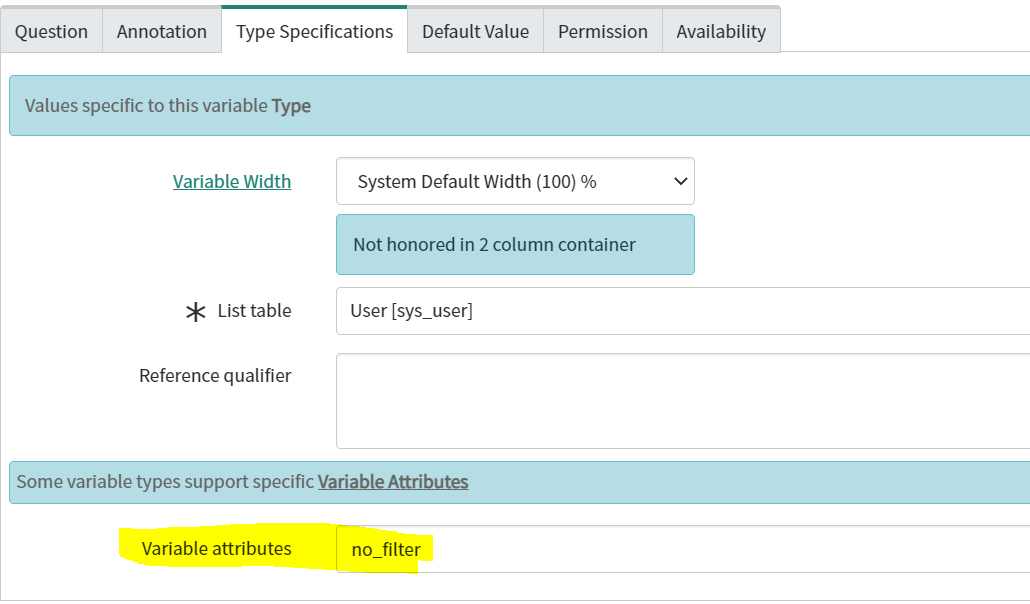Screen dimensions: 1030x604
Task: Follow the Variable Width help link
Action: (231, 181)
